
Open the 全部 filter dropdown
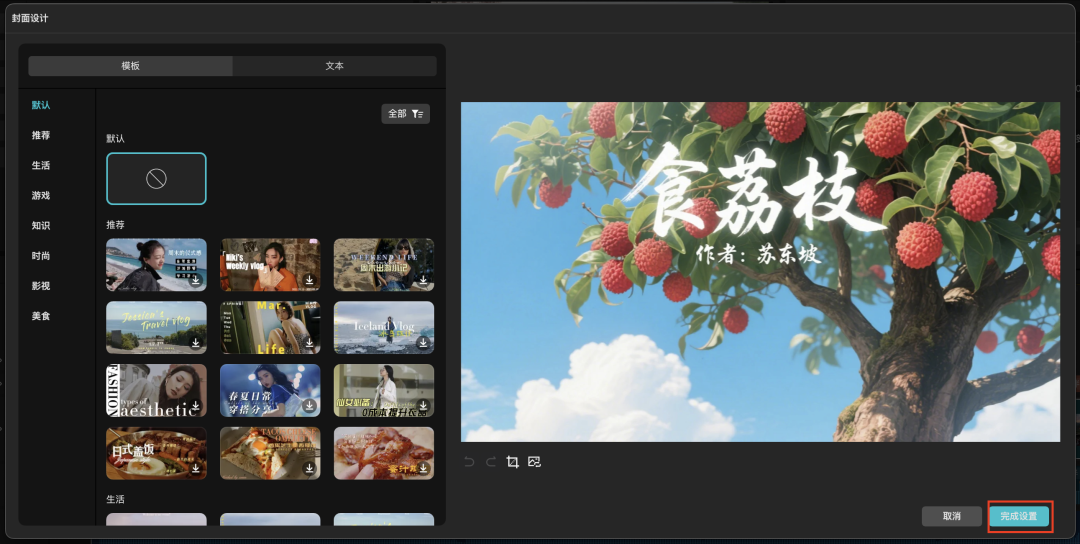[x=406, y=114]
